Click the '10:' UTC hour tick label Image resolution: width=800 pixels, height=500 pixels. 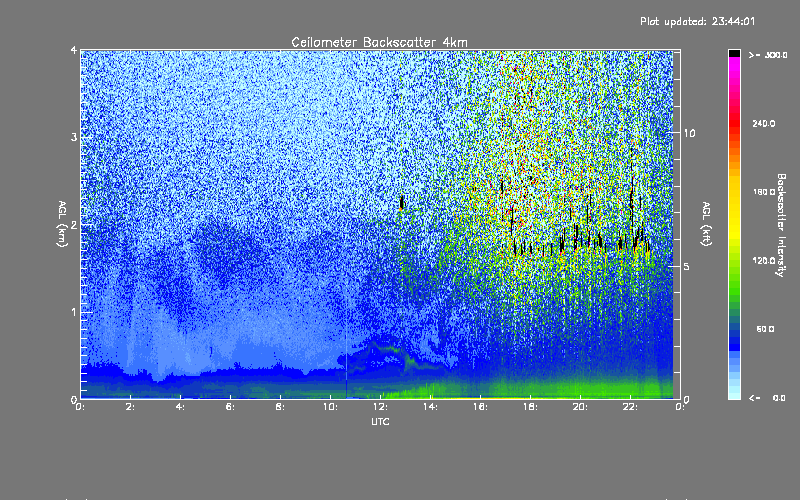(331, 407)
